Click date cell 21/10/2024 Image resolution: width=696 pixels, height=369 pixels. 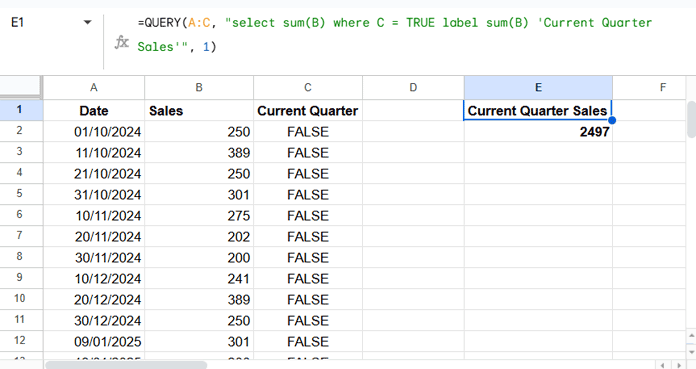tap(94, 173)
